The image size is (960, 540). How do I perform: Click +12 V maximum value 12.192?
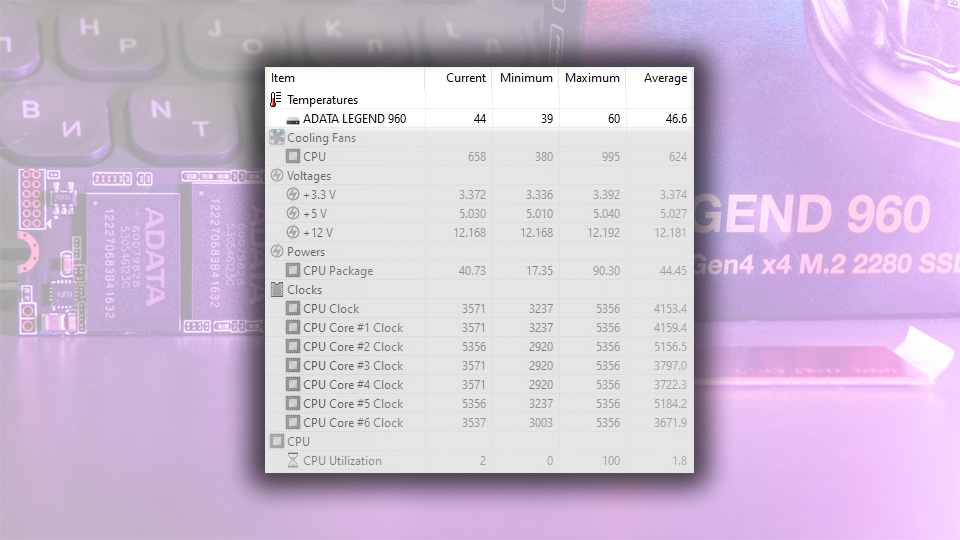(604, 233)
